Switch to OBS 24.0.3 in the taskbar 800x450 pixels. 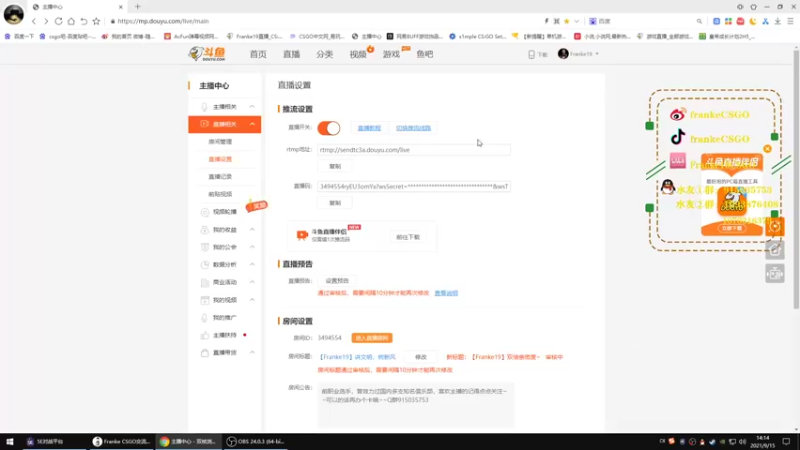click(x=255, y=441)
